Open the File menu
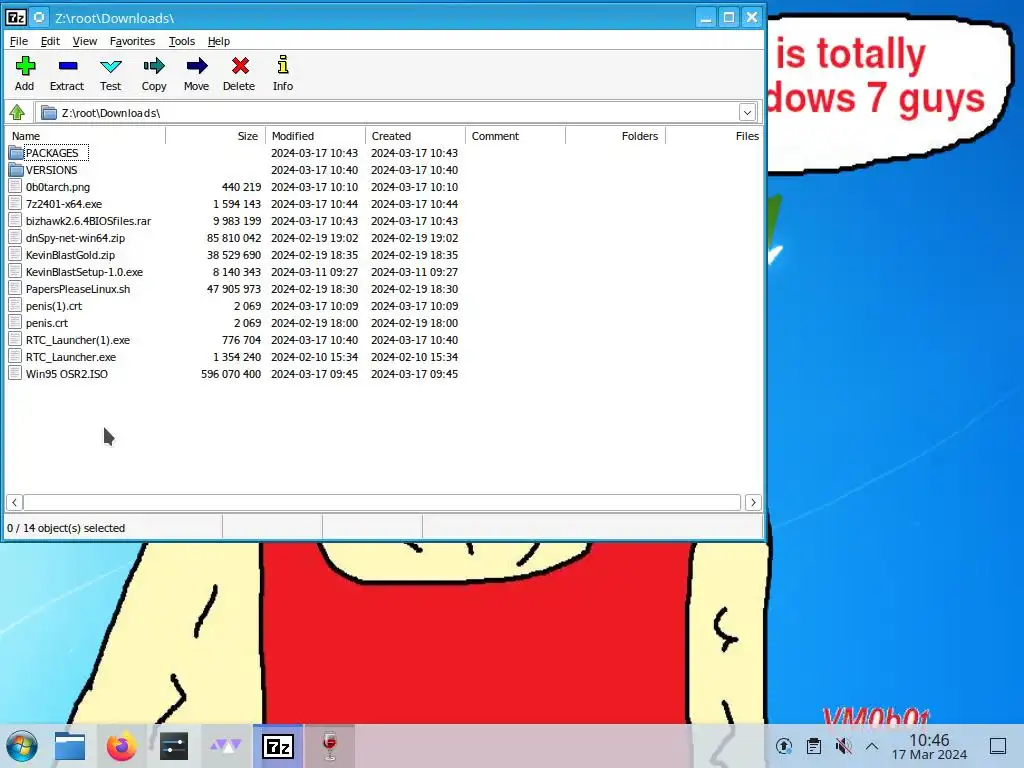 (x=19, y=41)
